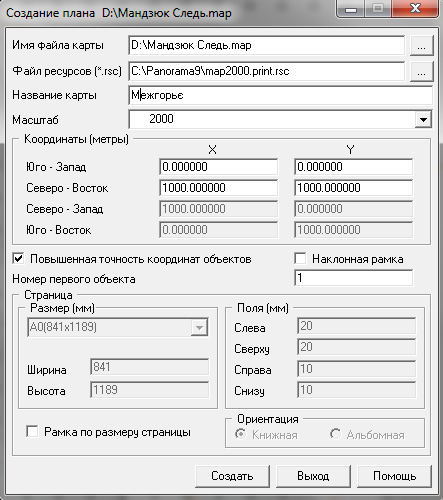
Task: Browse for map file name with ellipsis button
Action: [x=421, y=46]
